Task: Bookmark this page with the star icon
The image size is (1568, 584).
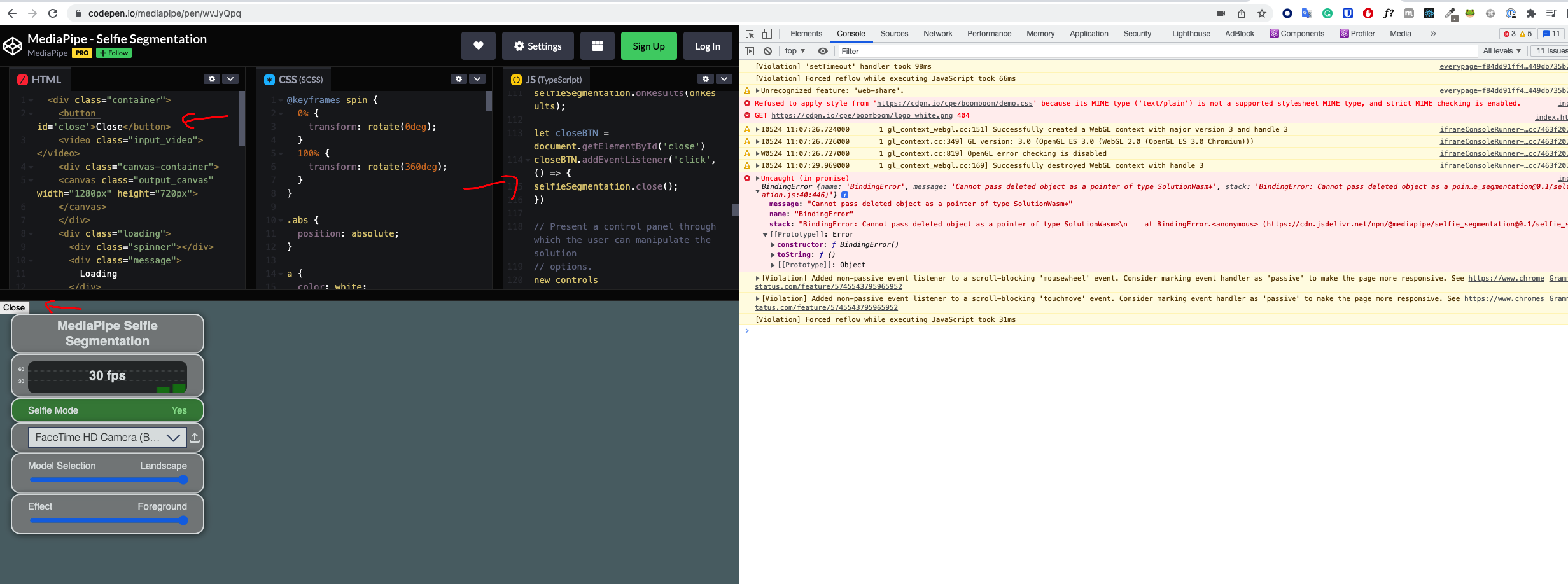Action: pos(1262,13)
